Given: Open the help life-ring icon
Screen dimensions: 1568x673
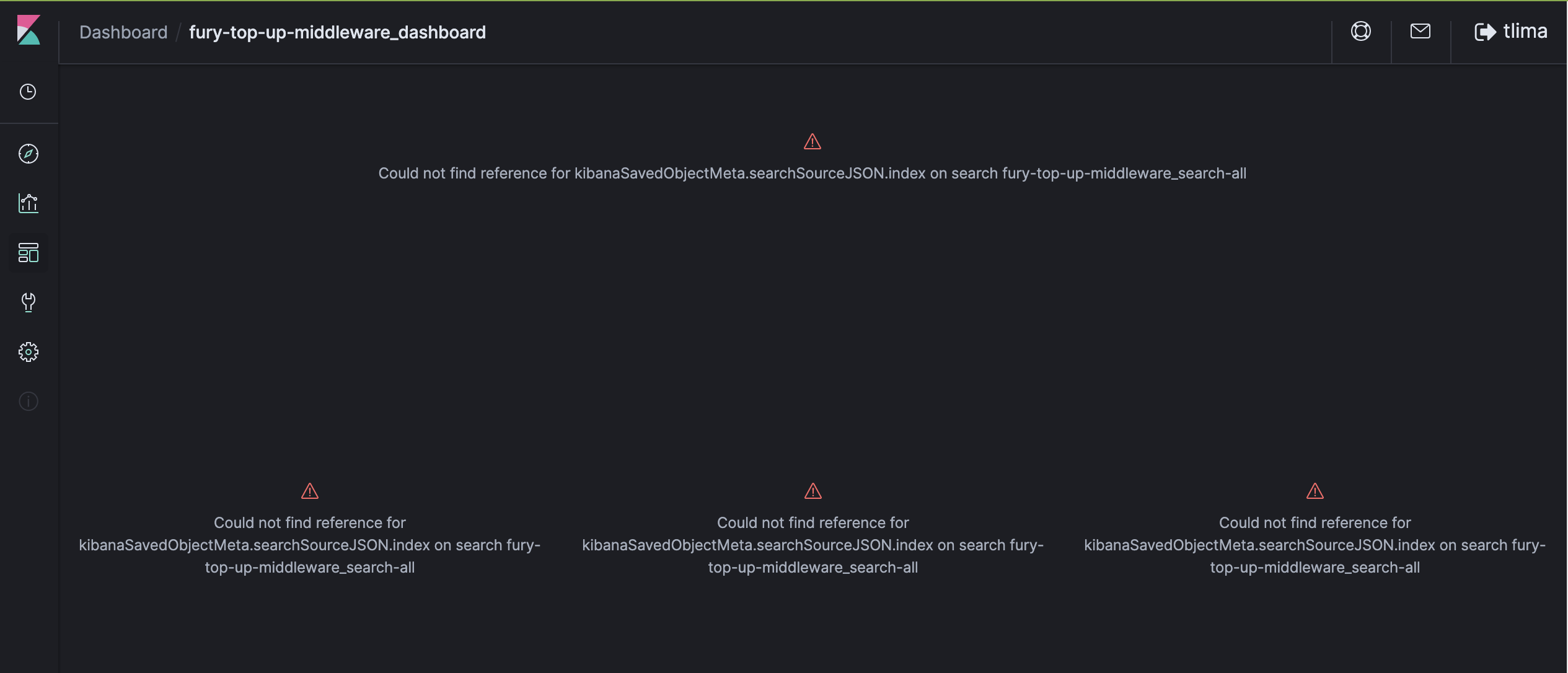Looking at the screenshot, I should 1360,31.
